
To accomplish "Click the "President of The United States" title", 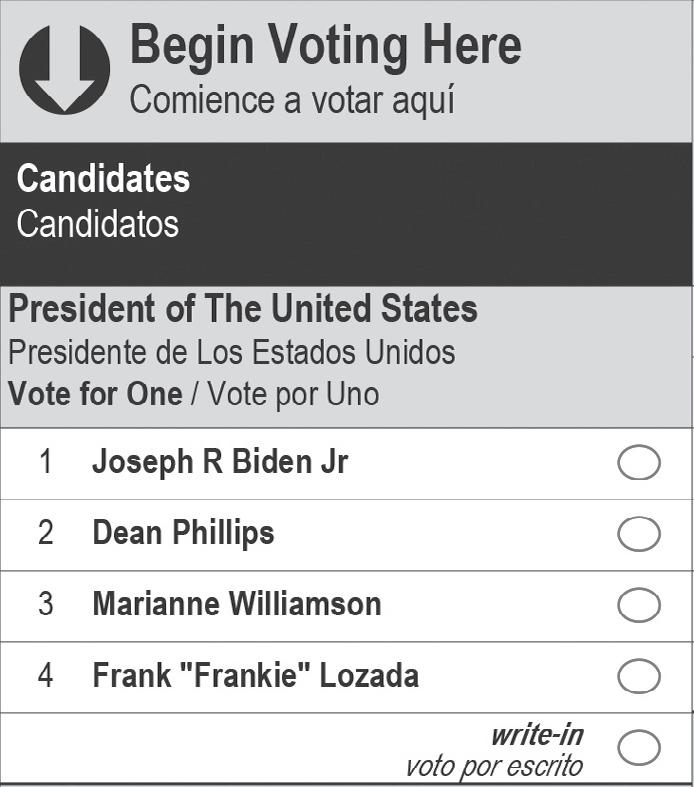I will coord(243,309).
